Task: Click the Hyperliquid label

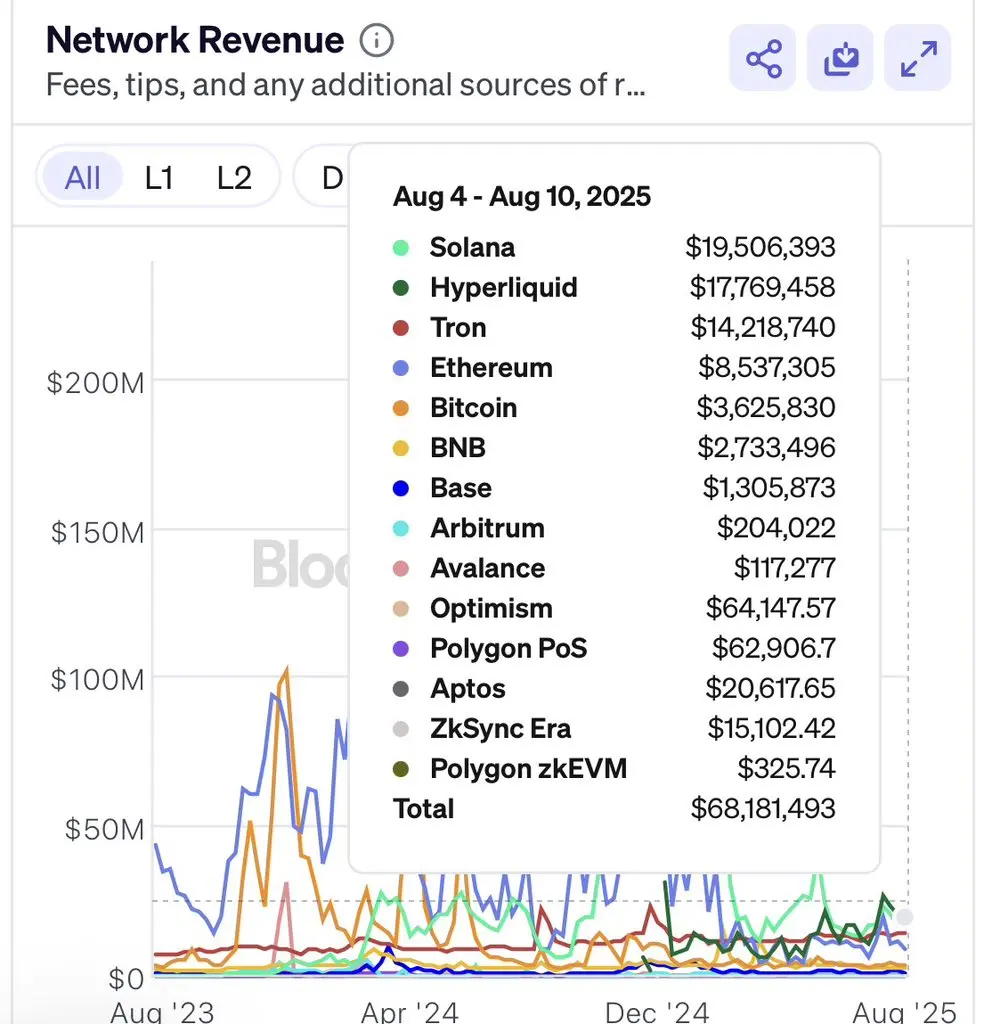Action: tap(504, 288)
